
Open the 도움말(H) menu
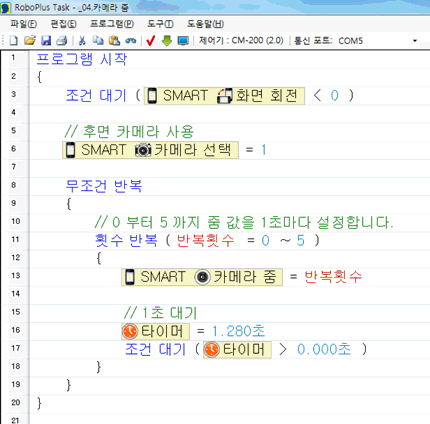(205, 24)
